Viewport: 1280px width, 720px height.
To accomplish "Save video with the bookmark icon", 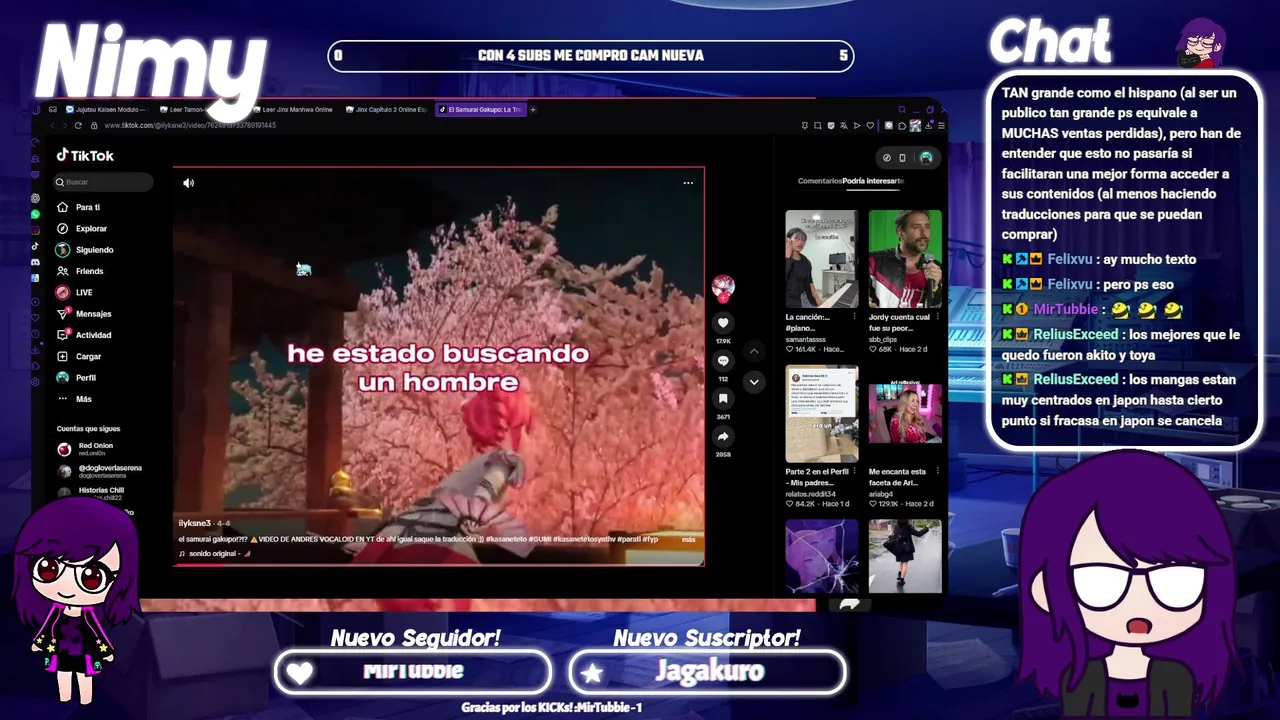I will tap(723, 399).
